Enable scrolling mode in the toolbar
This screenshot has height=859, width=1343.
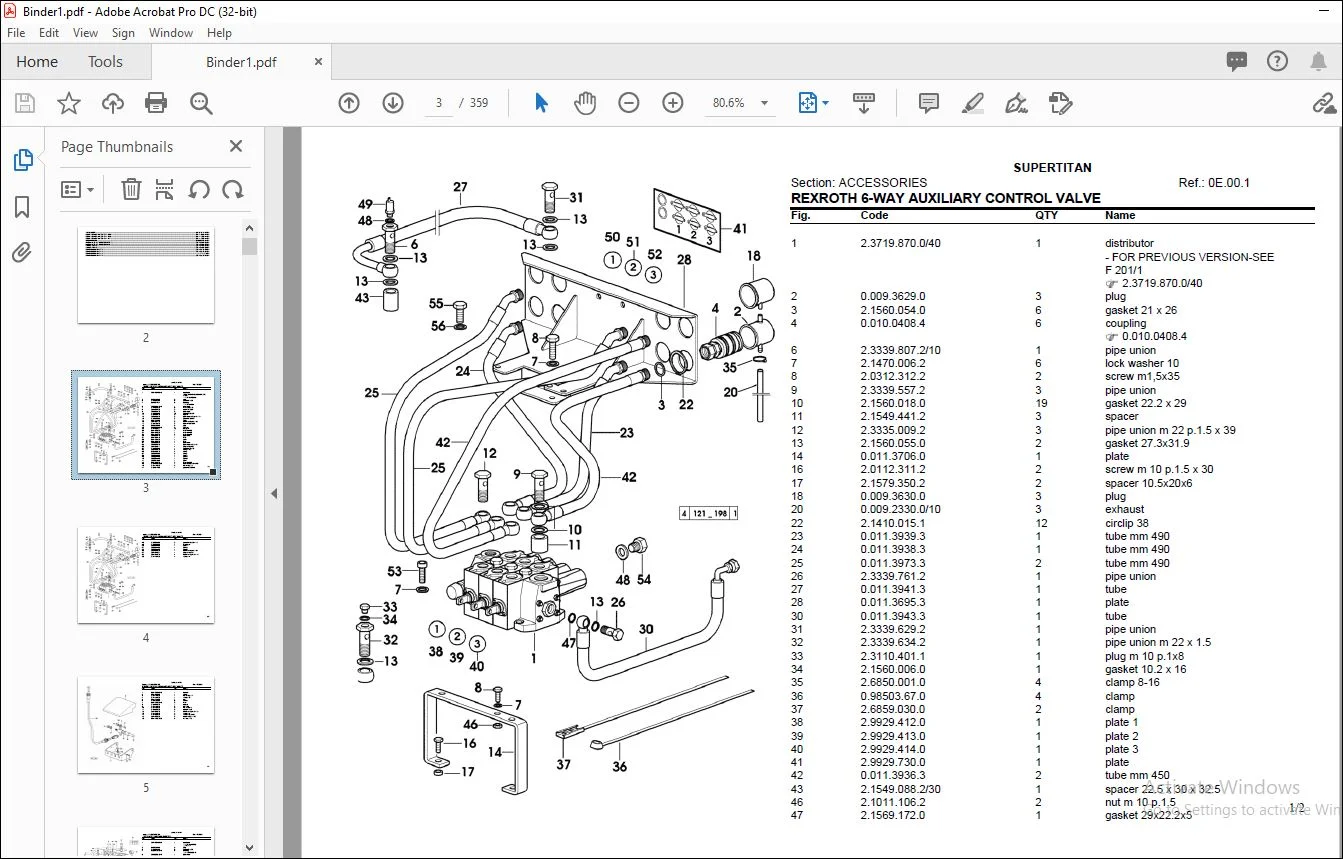pyautogui.click(x=864, y=103)
